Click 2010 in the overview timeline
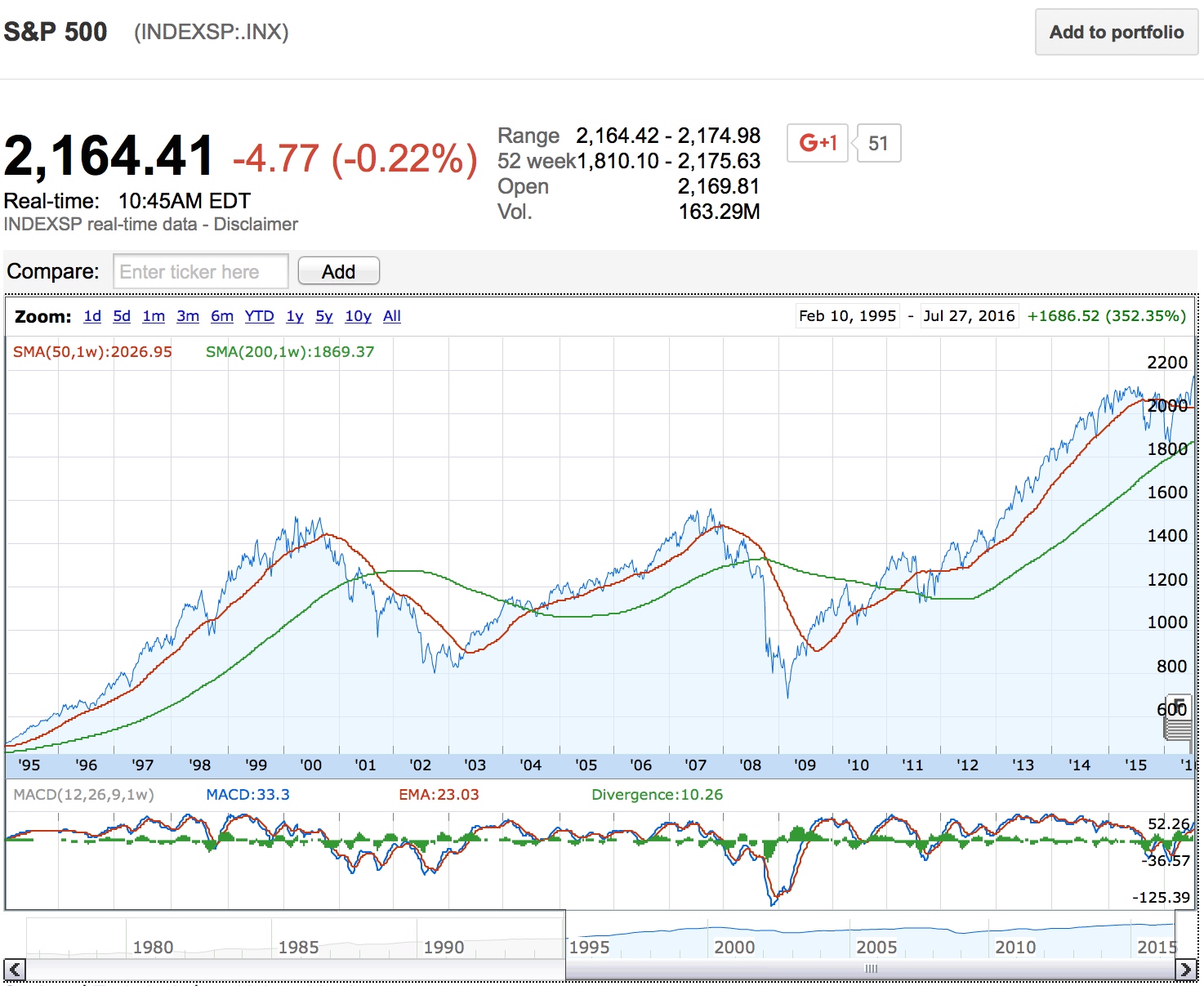 click(x=1015, y=947)
